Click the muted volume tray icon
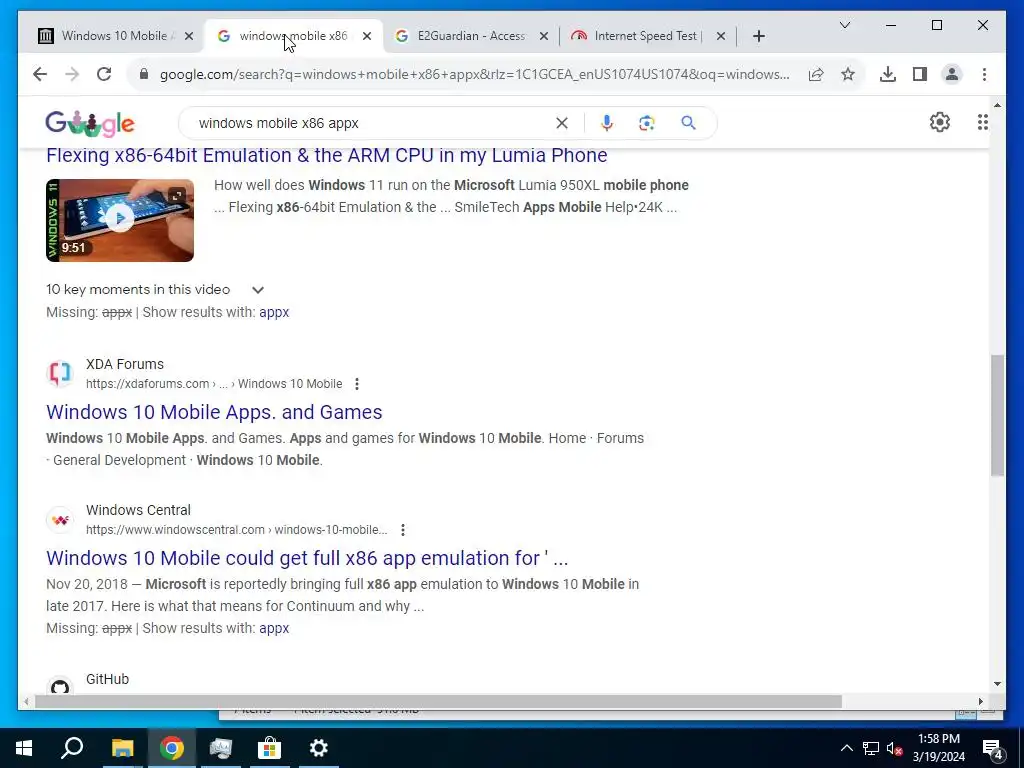Image resolution: width=1024 pixels, height=768 pixels. [x=894, y=748]
